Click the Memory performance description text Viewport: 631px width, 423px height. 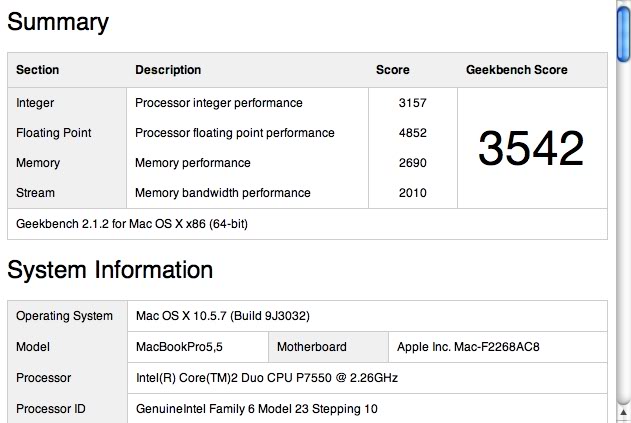click(193, 163)
